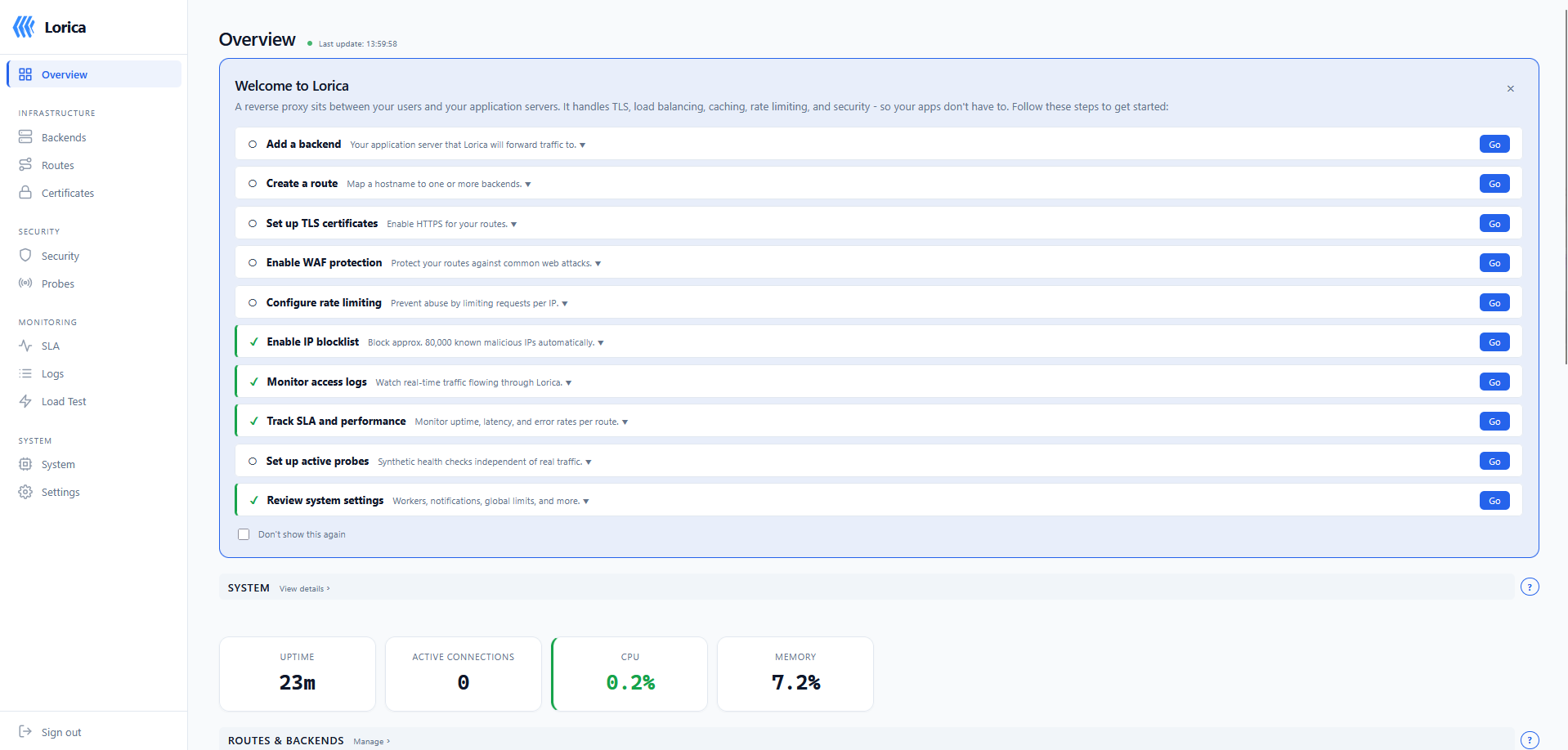Click the Backends server icon
Screen dimensions: 1568x750
tap(25, 137)
